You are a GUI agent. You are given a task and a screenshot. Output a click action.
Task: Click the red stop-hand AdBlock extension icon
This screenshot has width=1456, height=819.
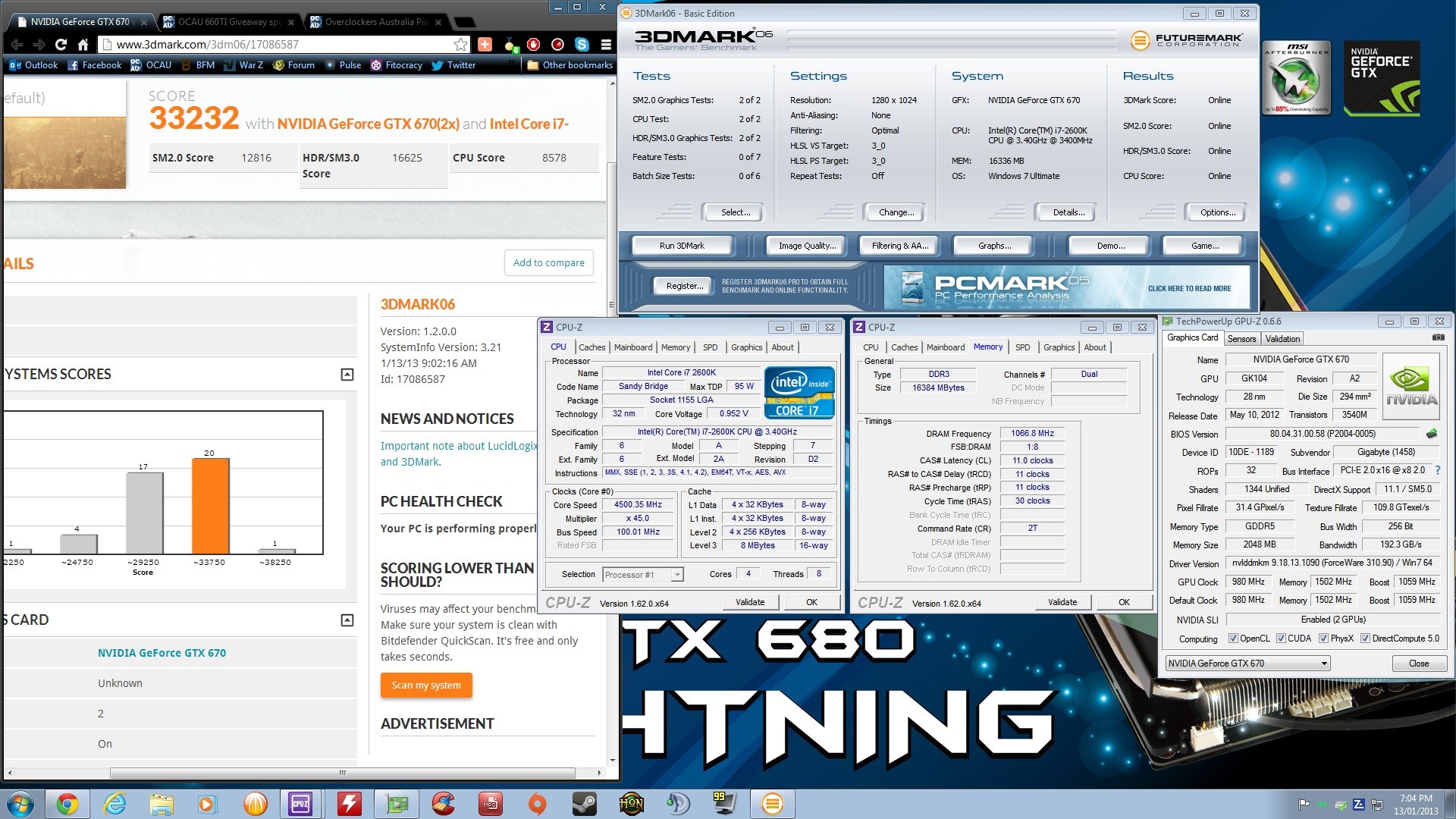tap(533, 45)
